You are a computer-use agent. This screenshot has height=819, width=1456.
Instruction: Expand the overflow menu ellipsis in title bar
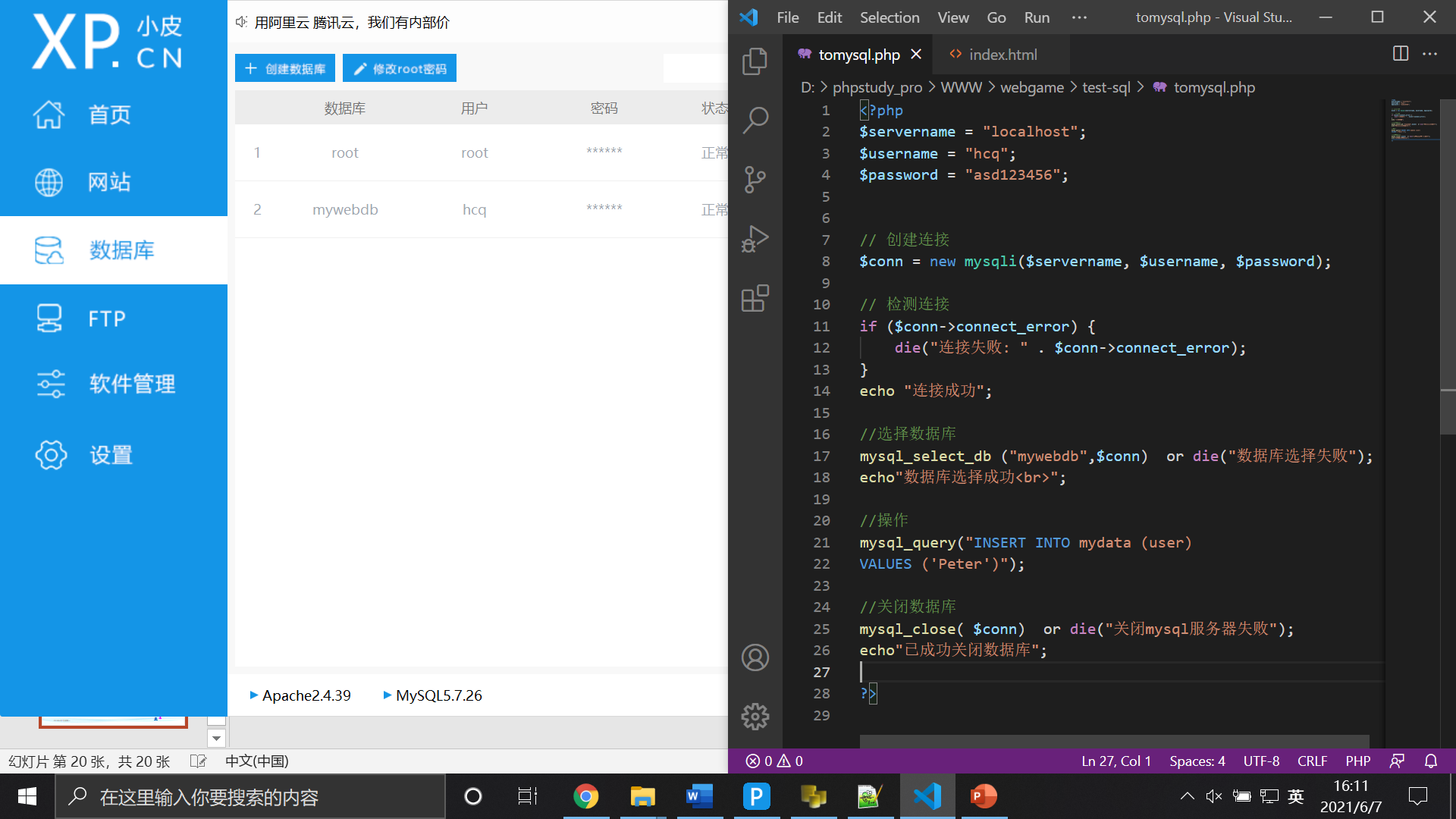tap(1079, 17)
